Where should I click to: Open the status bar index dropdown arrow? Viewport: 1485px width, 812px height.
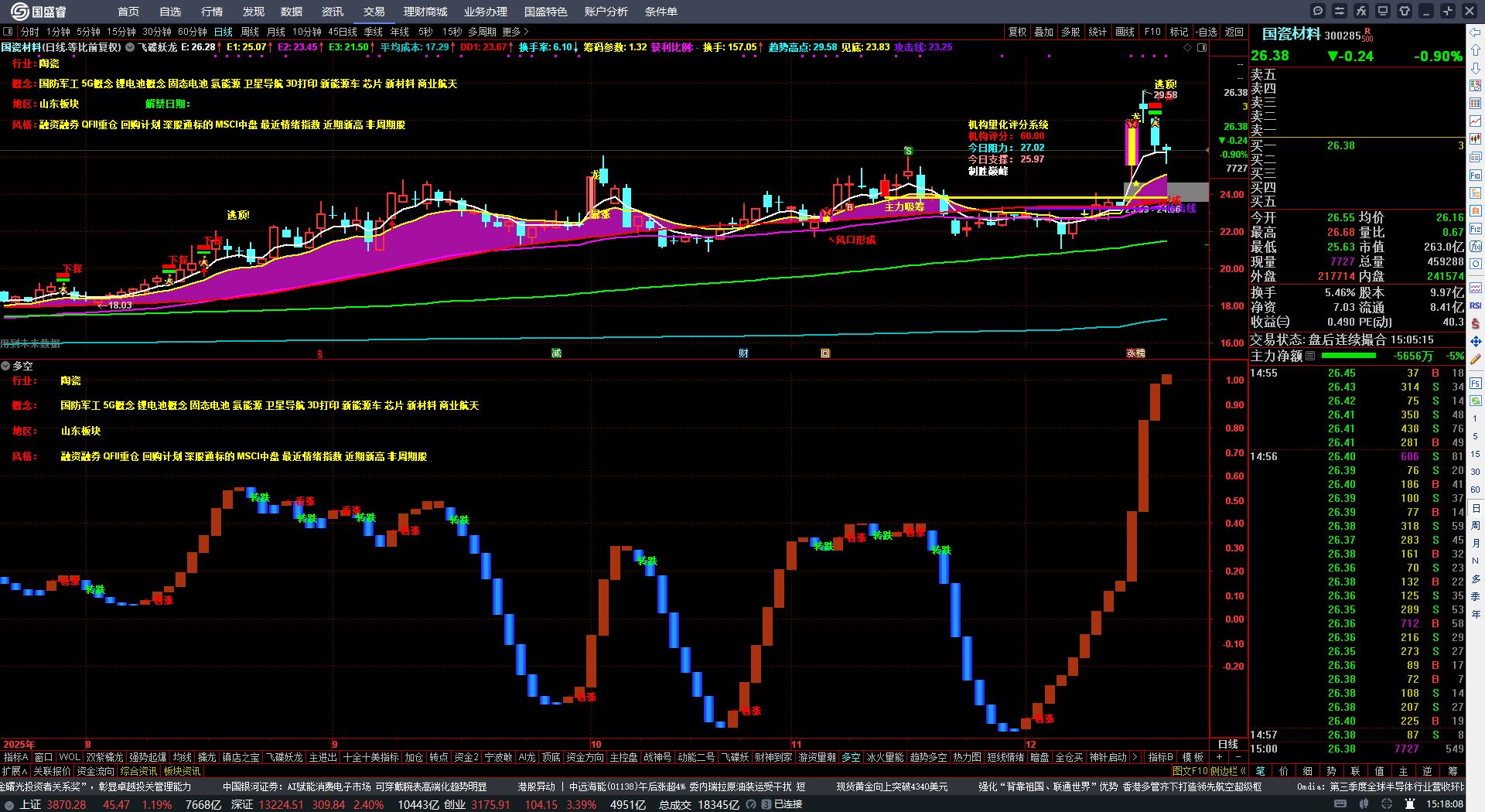pyautogui.click(x=9, y=804)
